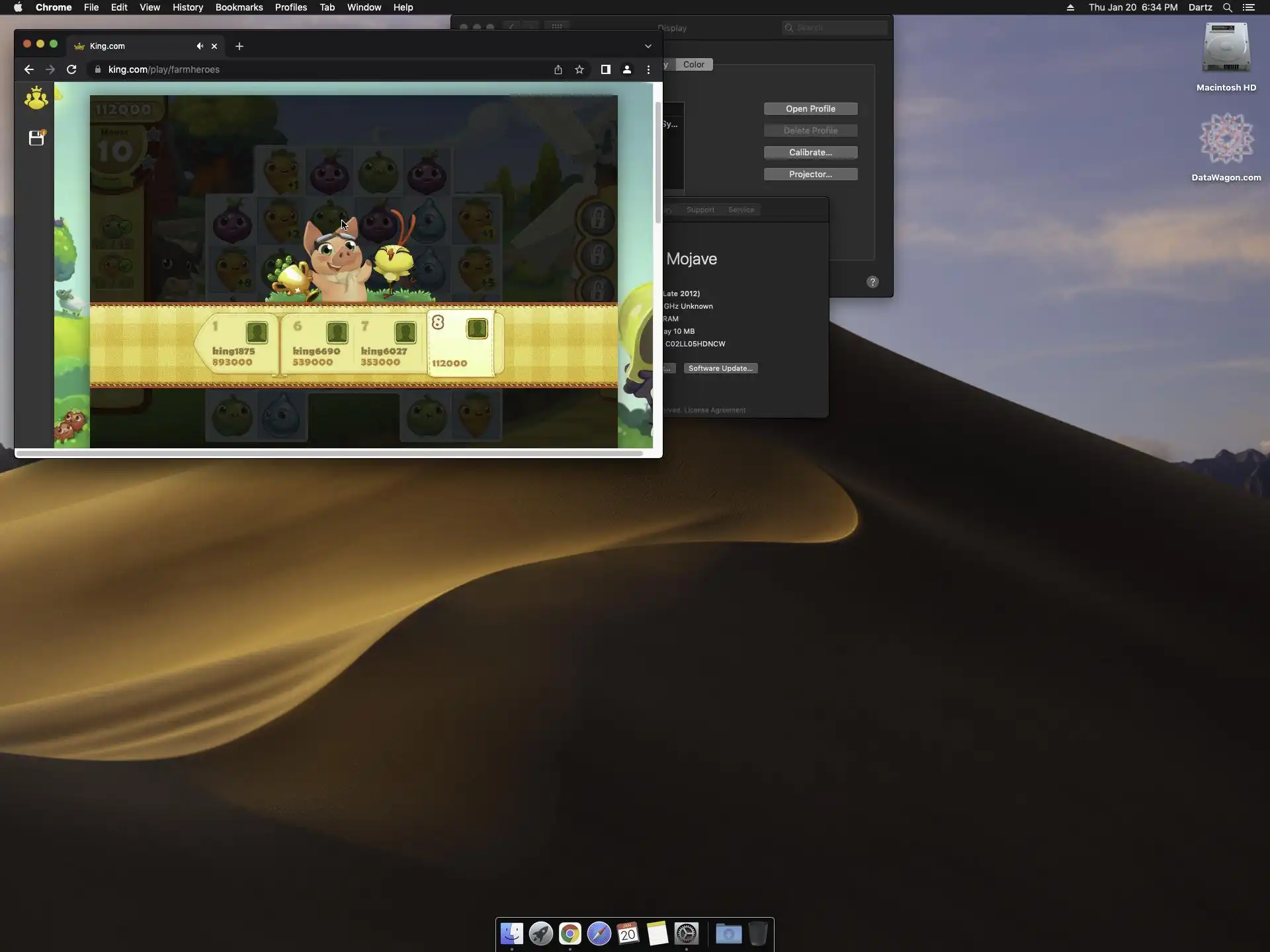The height and width of the screenshot is (952, 1270).
Task: Bookmark this page with the star icon
Action: 579,69
